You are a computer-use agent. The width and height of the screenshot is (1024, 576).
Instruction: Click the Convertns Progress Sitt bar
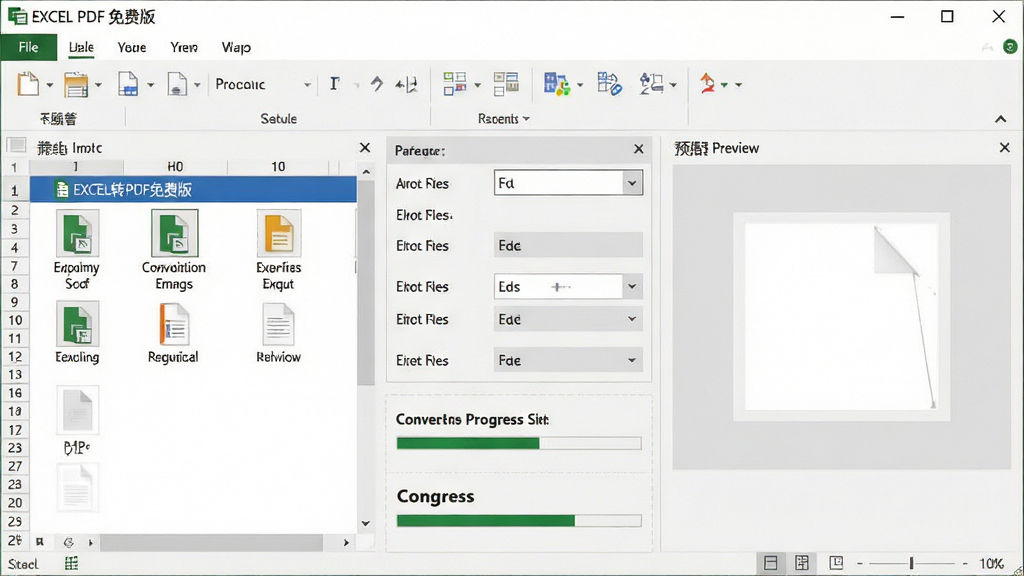(x=519, y=443)
